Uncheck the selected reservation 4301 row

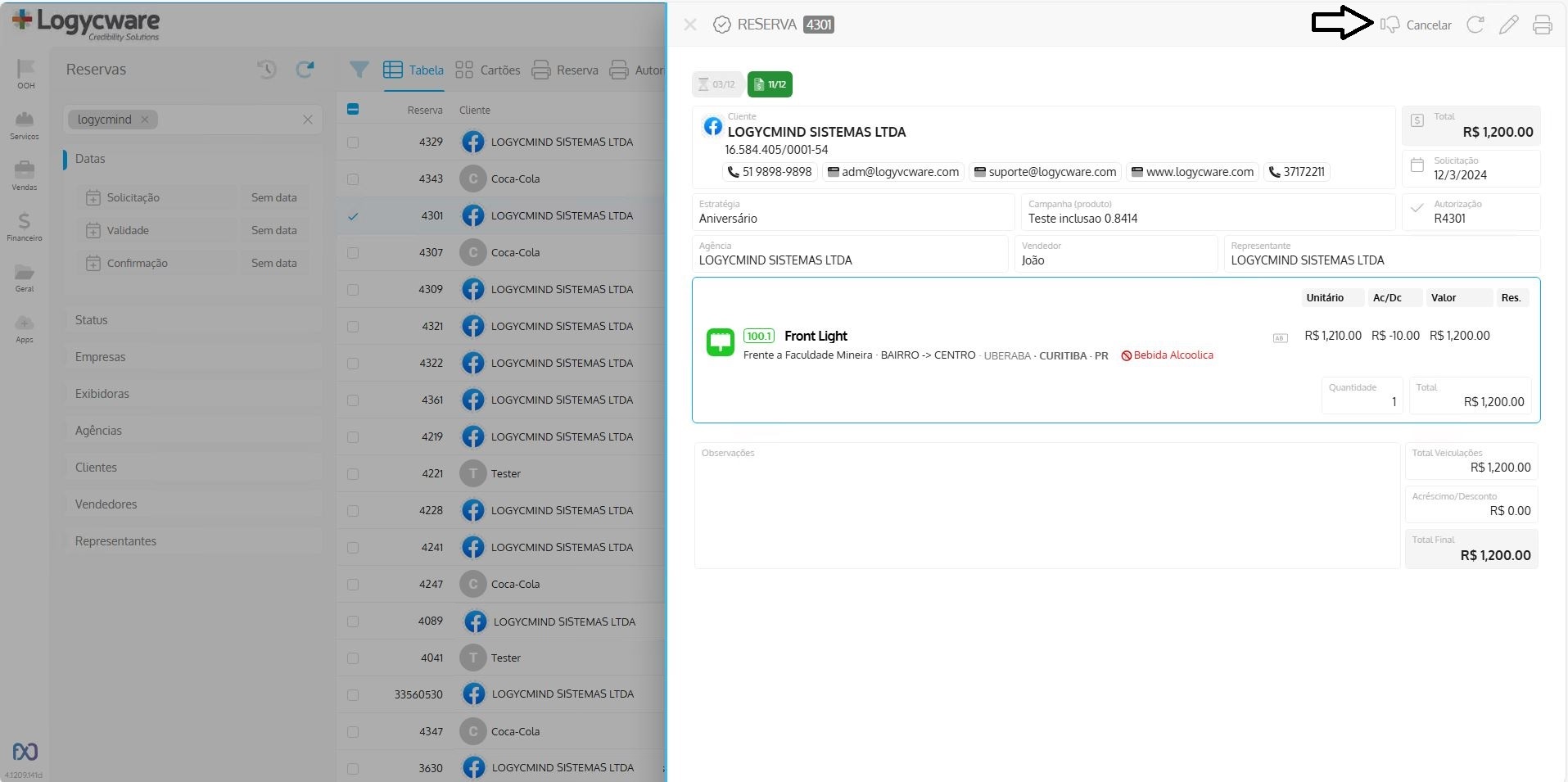click(353, 216)
